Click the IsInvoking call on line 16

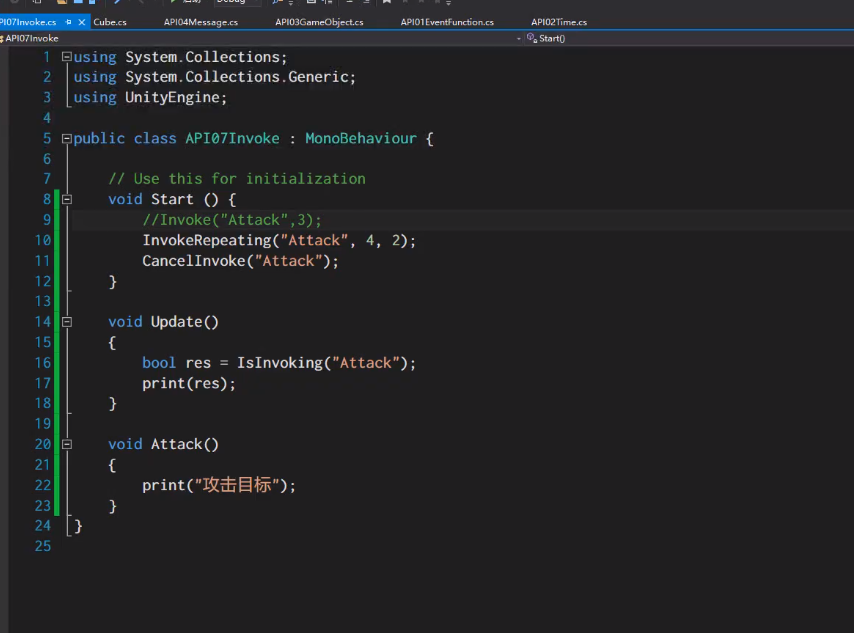pos(280,363)
